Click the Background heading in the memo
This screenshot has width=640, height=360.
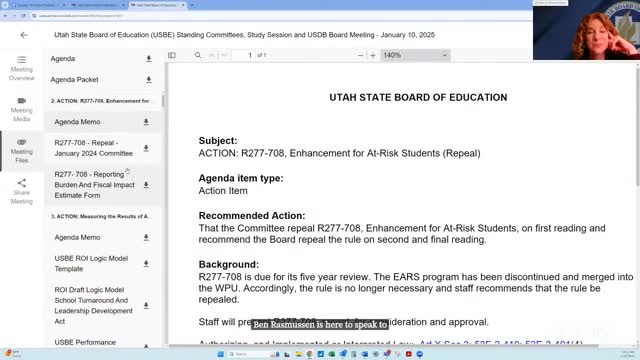click(229, 264)
